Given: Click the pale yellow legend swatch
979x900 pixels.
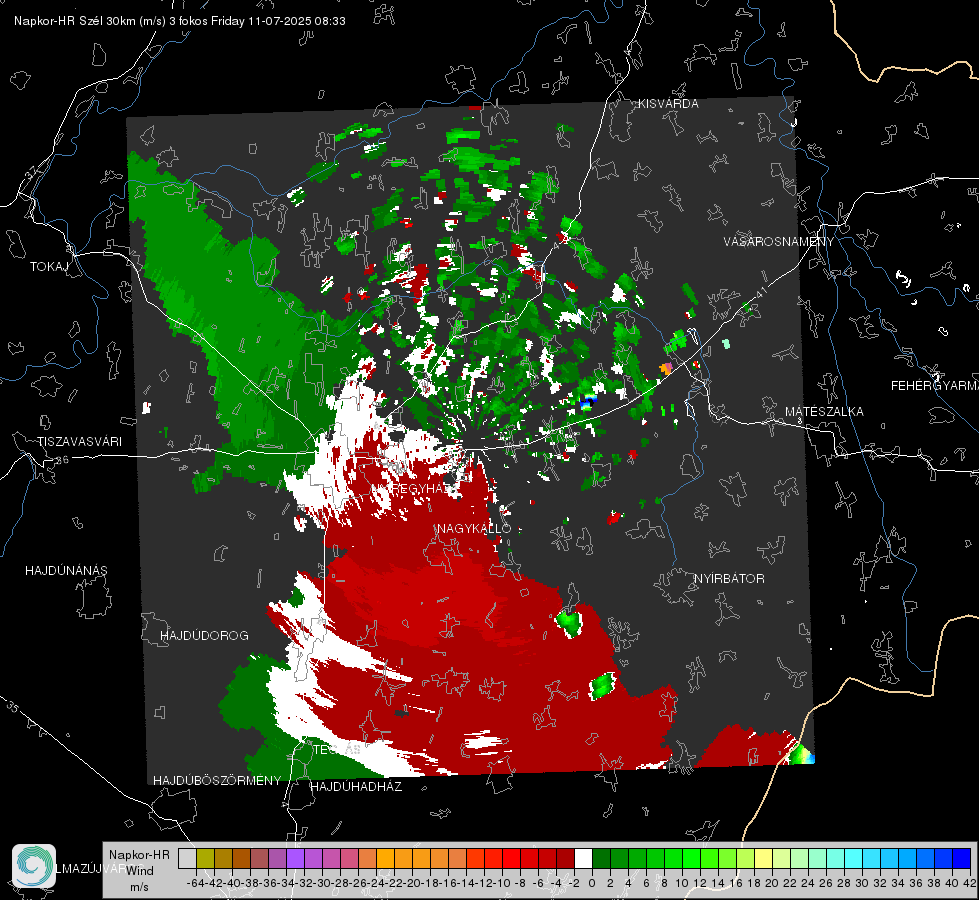Looking at the screenshot, I should click(x=764, y=858).
